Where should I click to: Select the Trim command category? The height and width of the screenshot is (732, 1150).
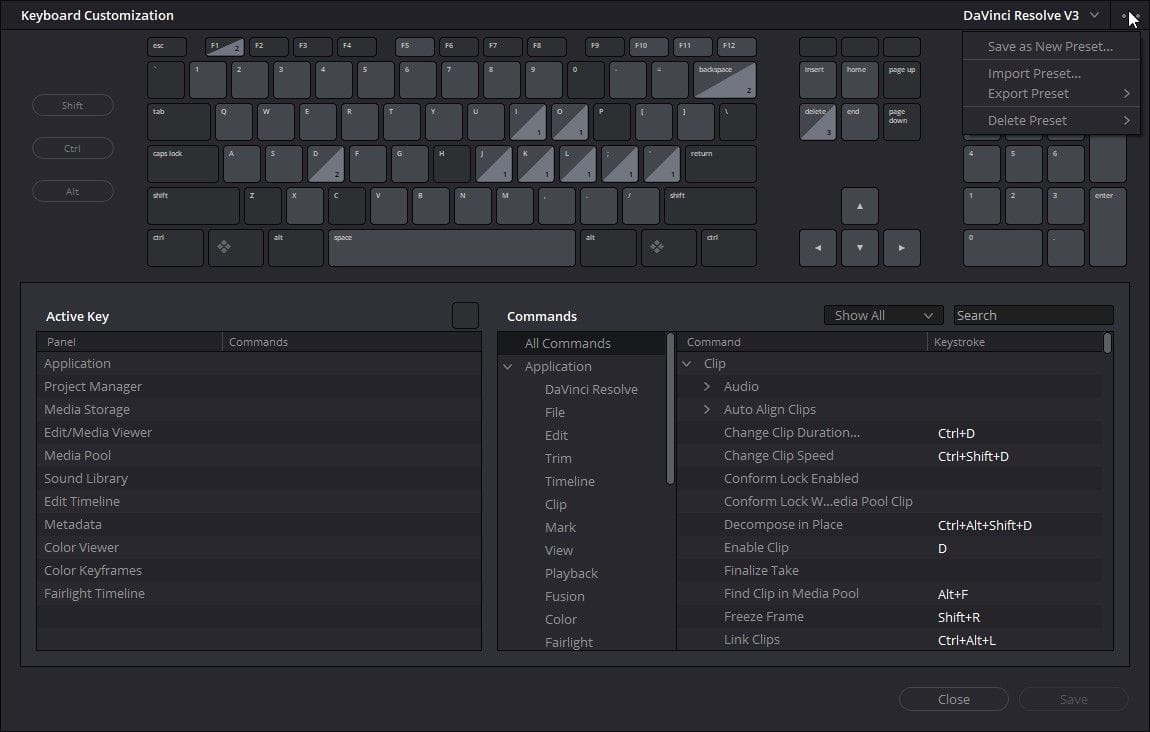pos(558,458)
